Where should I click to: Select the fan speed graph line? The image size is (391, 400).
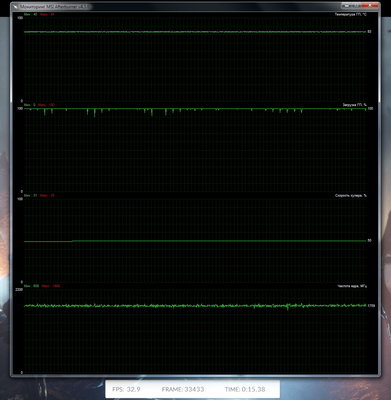195,241
